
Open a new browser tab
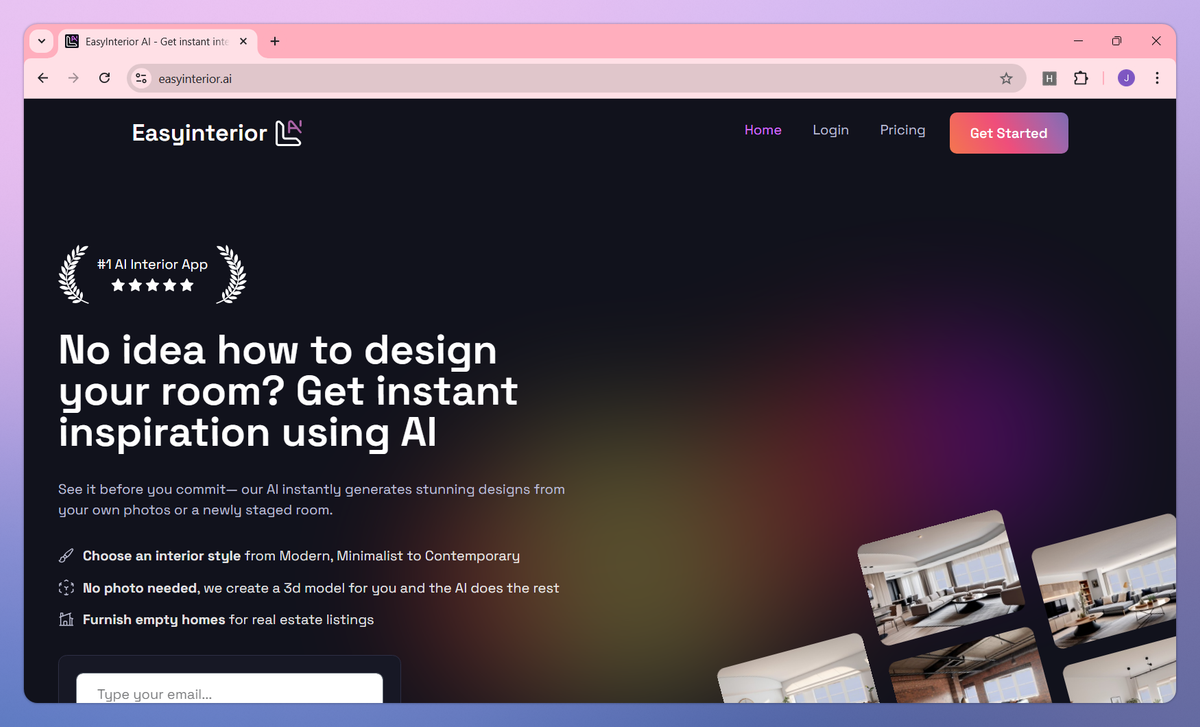click(275, 41)
